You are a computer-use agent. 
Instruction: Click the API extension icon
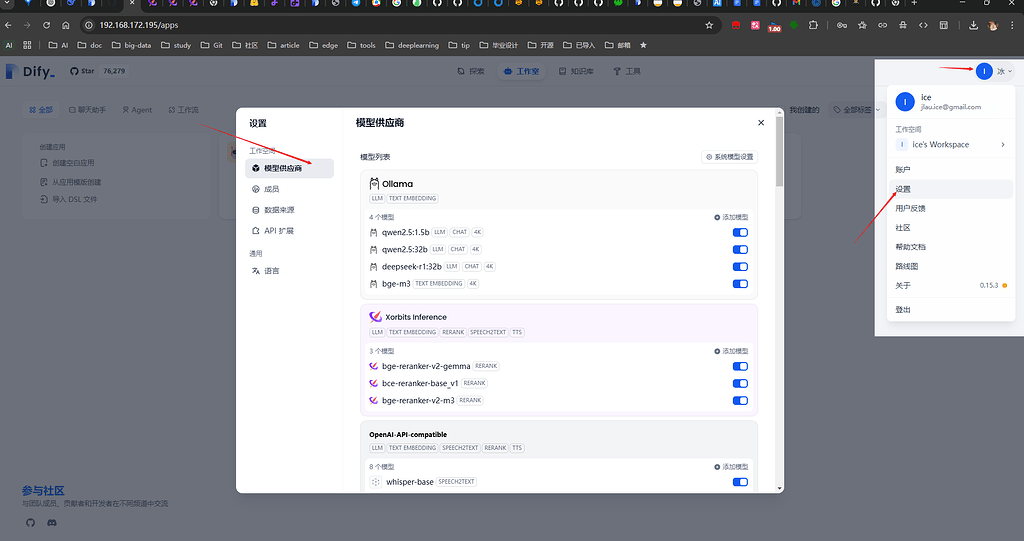click(x=255, y=231)
